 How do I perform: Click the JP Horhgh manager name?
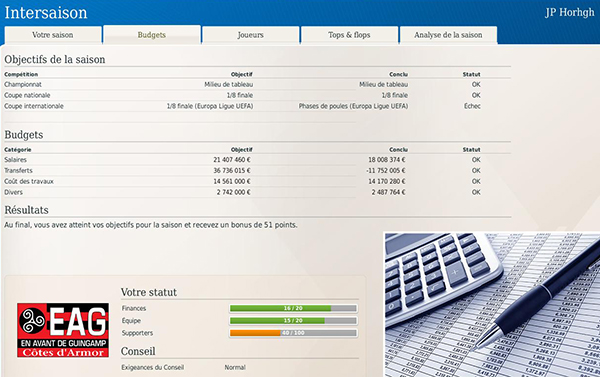click(x=570, y=12)
